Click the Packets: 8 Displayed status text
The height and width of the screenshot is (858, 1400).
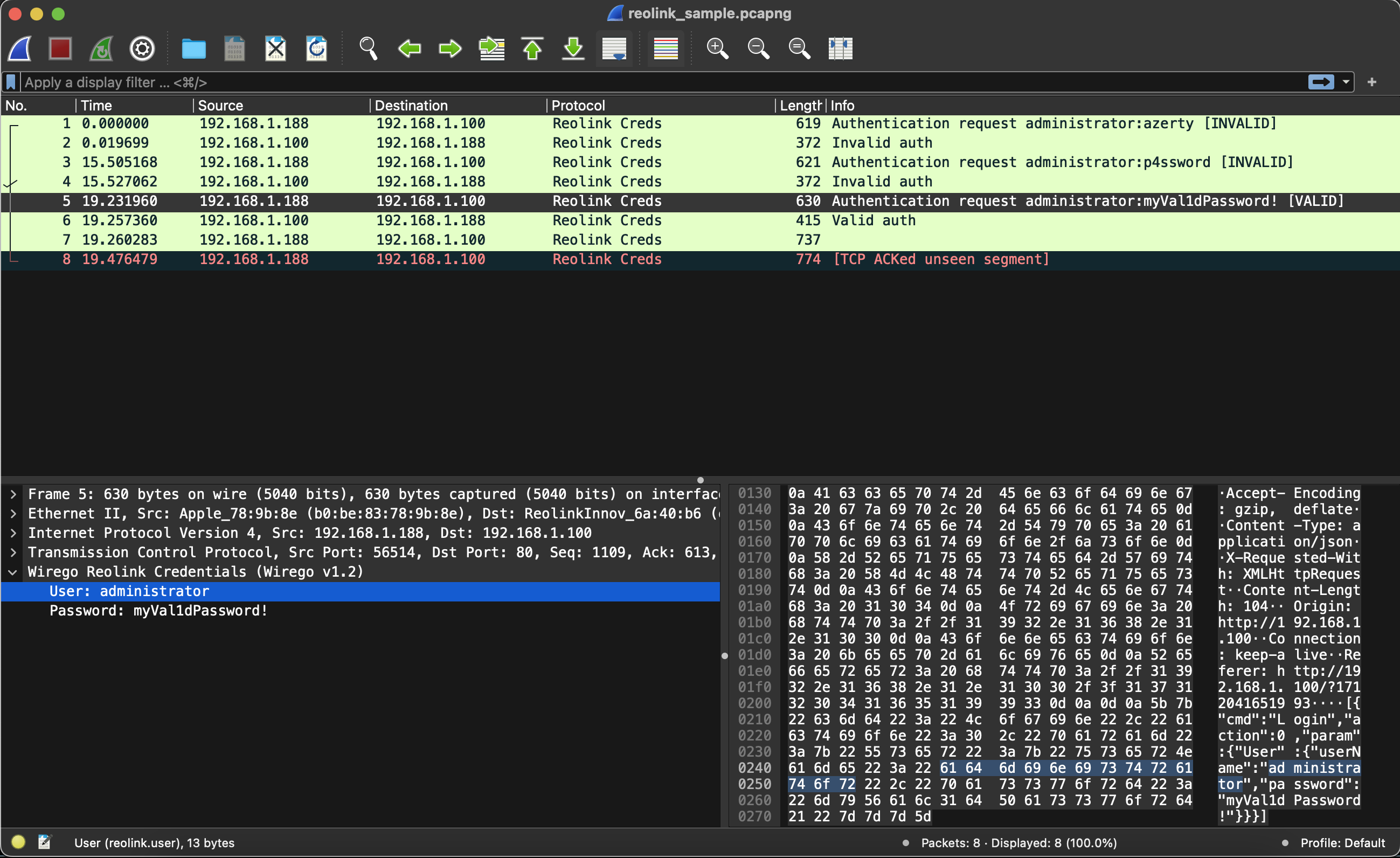pyautogui.click(x=1019, y=843)
